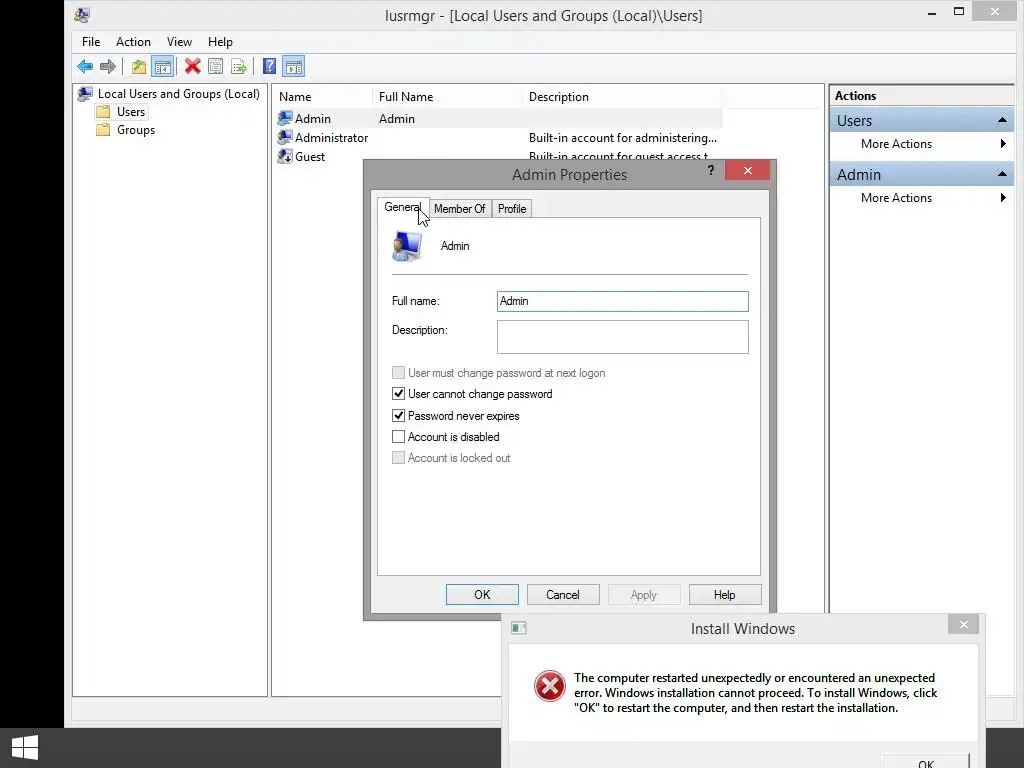Click Account is locked out checkbox
This screenshot has height=768, width=1024.
point(398,458)
